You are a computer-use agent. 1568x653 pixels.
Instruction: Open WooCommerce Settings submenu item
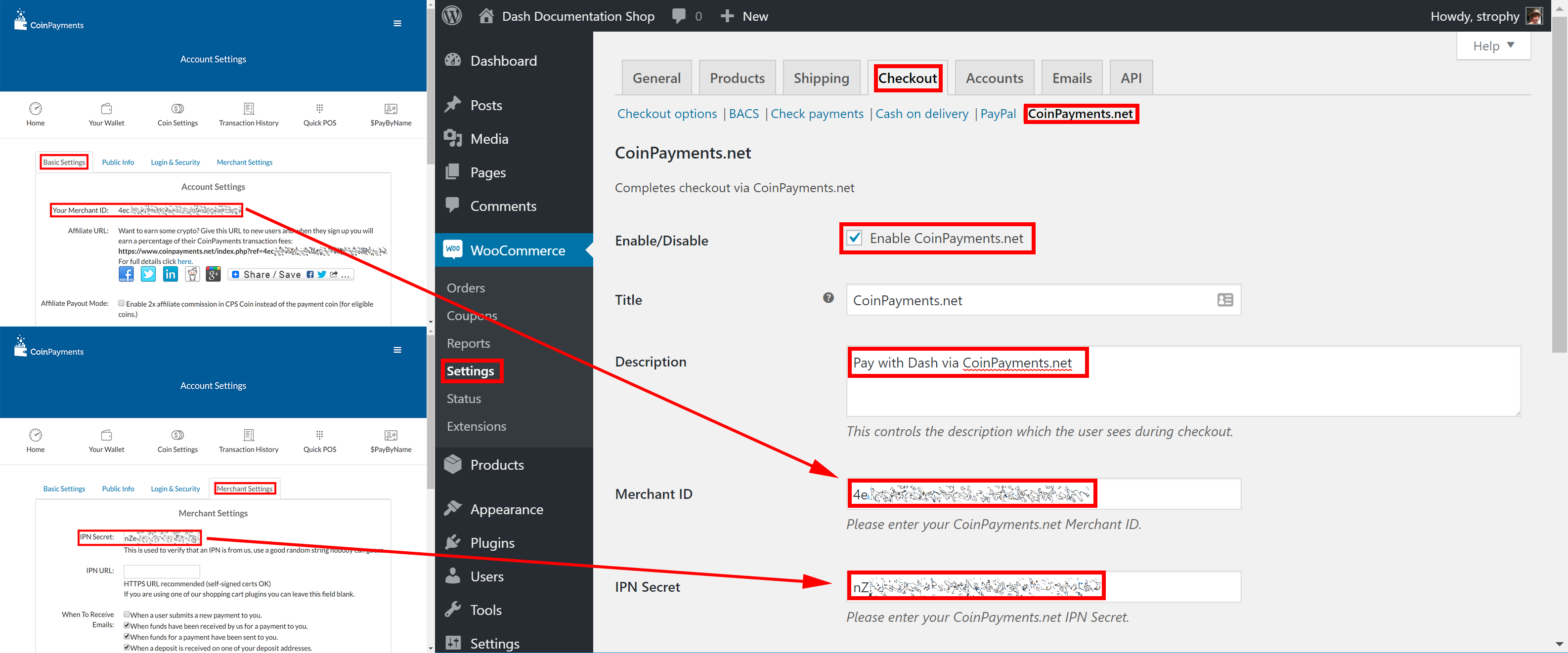[x=471, y=371]
